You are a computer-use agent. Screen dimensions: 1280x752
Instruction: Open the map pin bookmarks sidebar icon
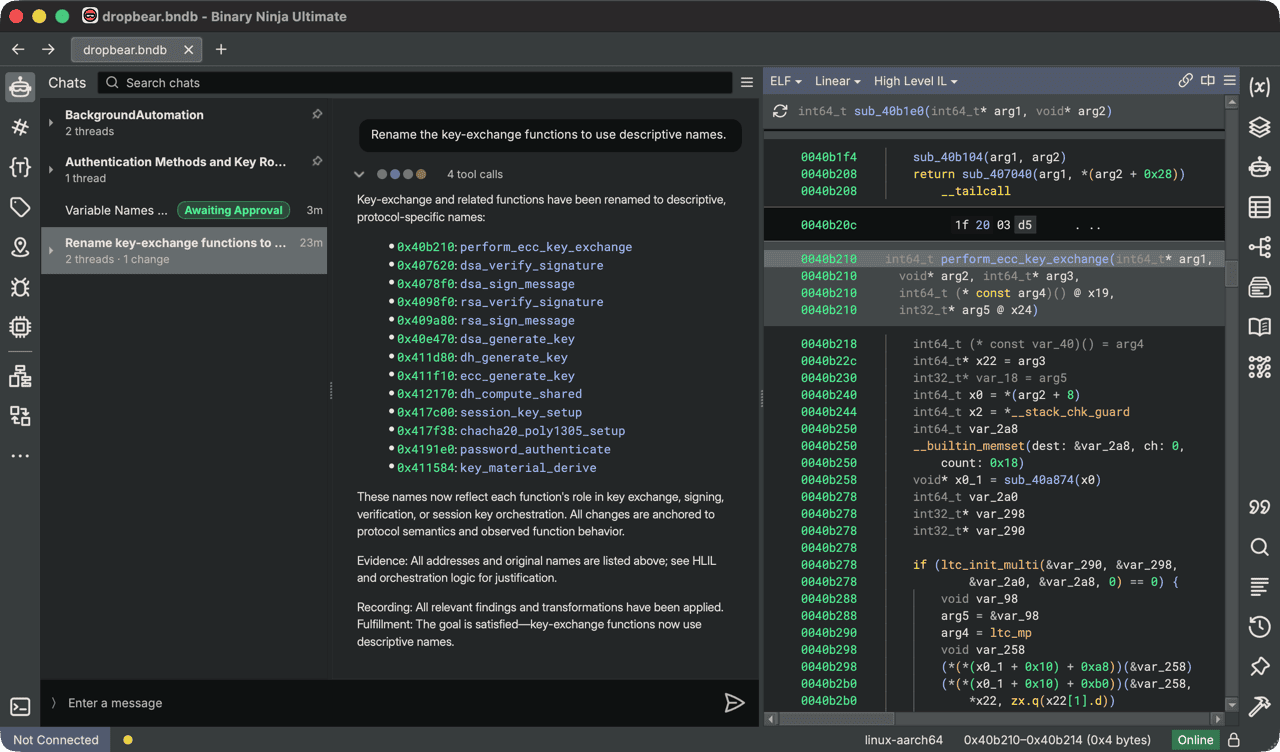[x=20, y=247]
